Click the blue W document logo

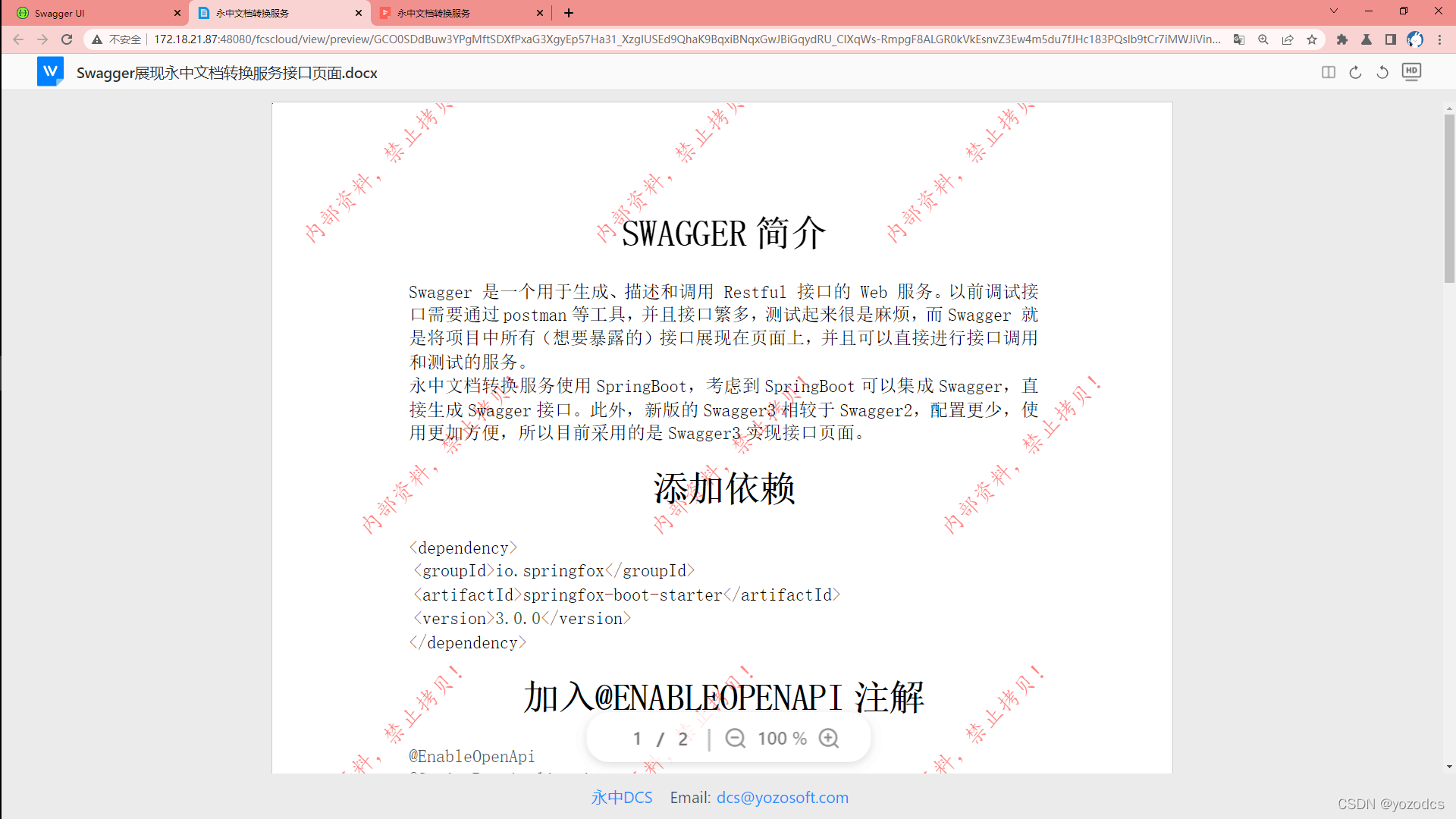[50, 71]
